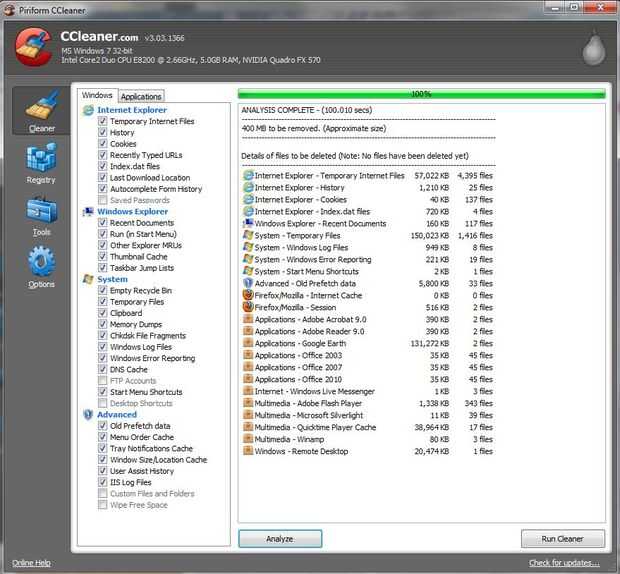Enable the Wipe Free Space checkbox
Image resolution: width=620 pixels, height=574 pixels.
click(x=103, y=505)
